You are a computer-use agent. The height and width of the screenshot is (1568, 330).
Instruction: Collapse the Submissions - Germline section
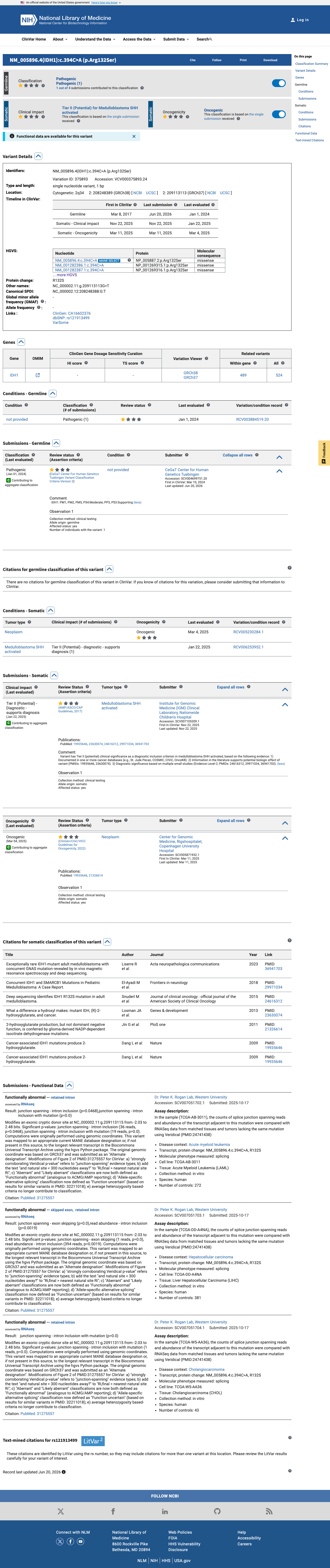56,443
